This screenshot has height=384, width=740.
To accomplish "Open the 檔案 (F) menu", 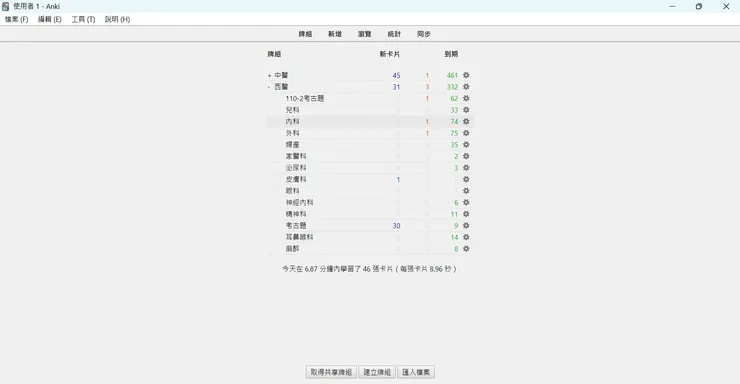I will 17,19.
